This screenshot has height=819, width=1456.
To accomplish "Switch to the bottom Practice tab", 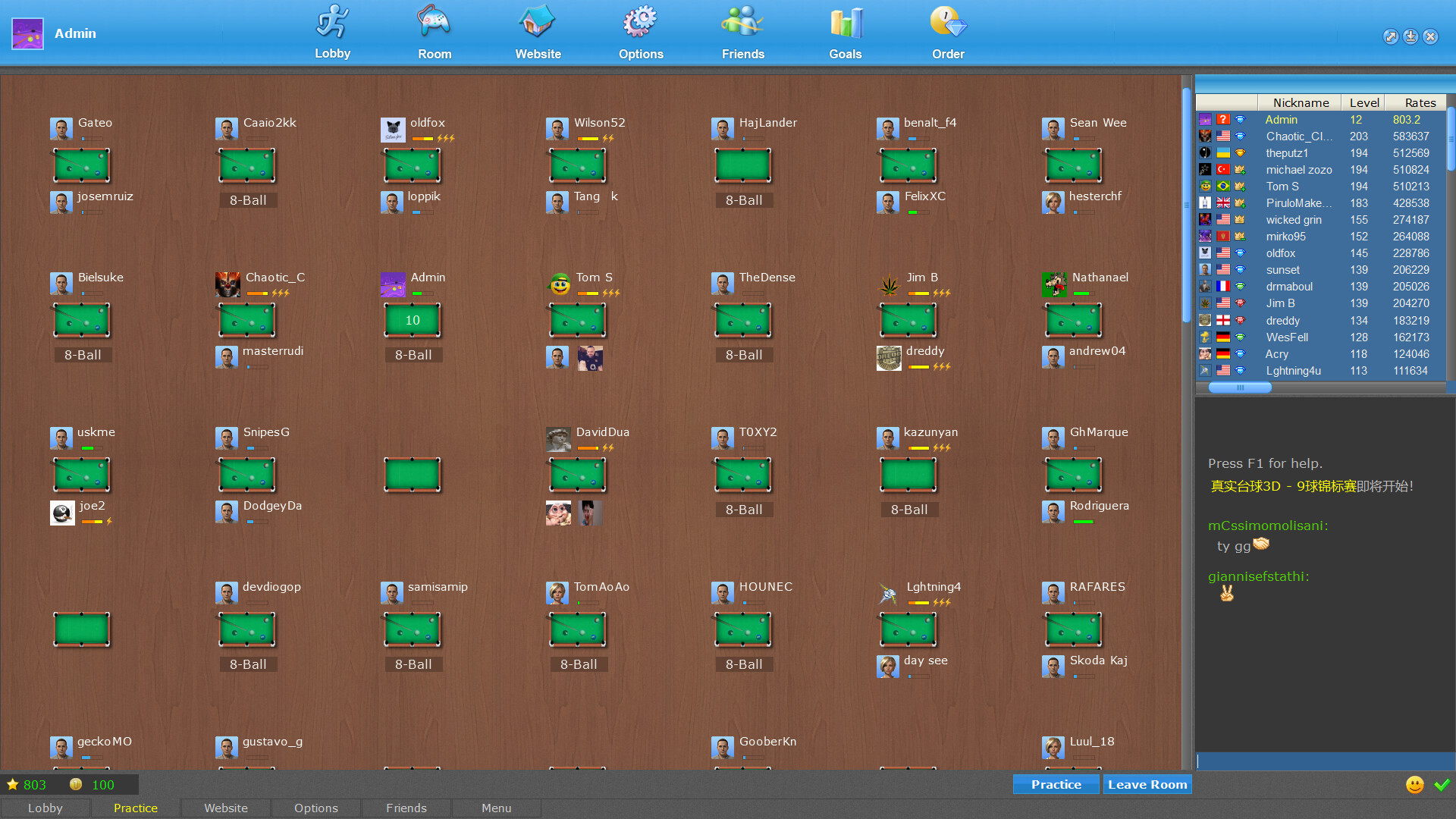I will 136,808.
